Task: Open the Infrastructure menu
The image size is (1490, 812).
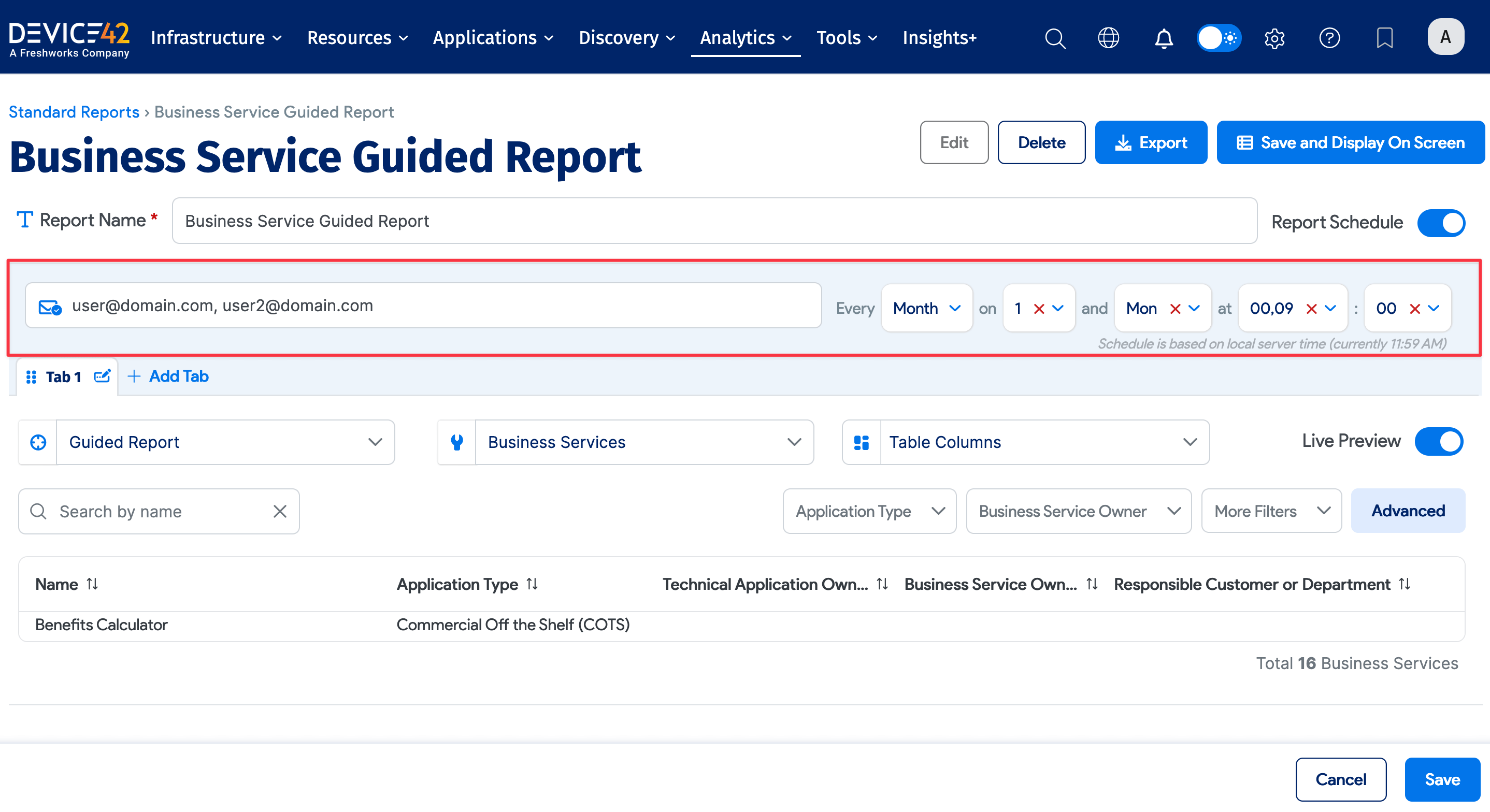Action: point(217,38)
